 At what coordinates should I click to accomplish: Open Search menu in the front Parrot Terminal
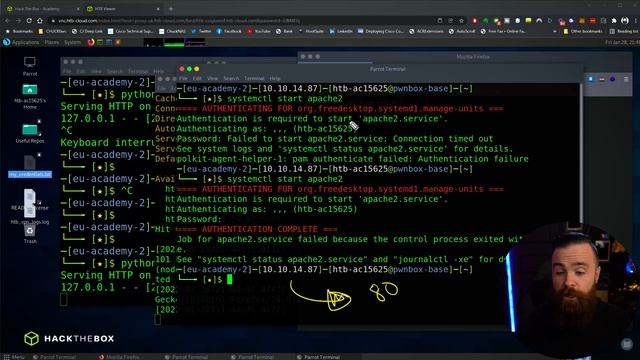click(x=231, y=78)
